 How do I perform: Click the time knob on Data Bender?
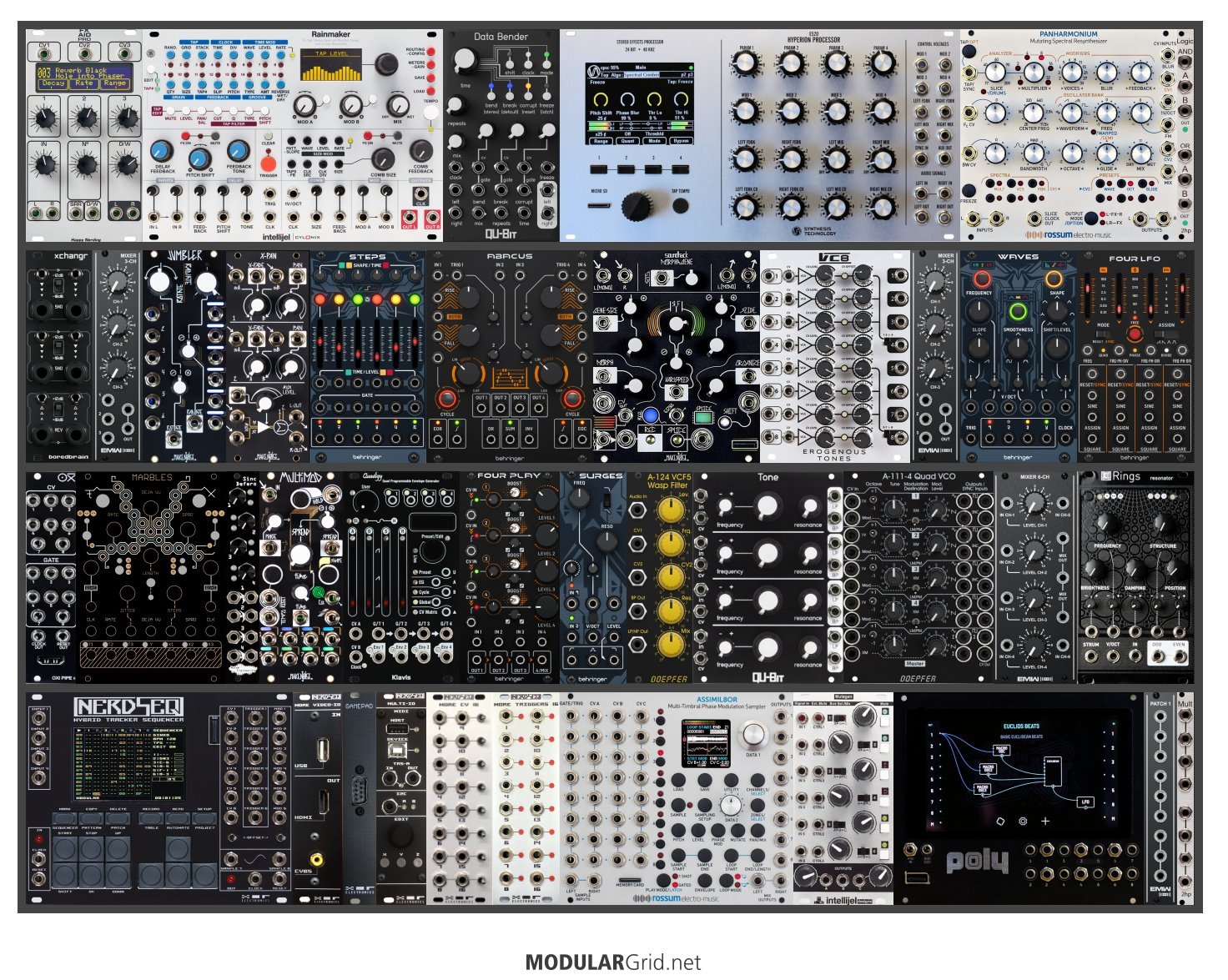[465, 61]
